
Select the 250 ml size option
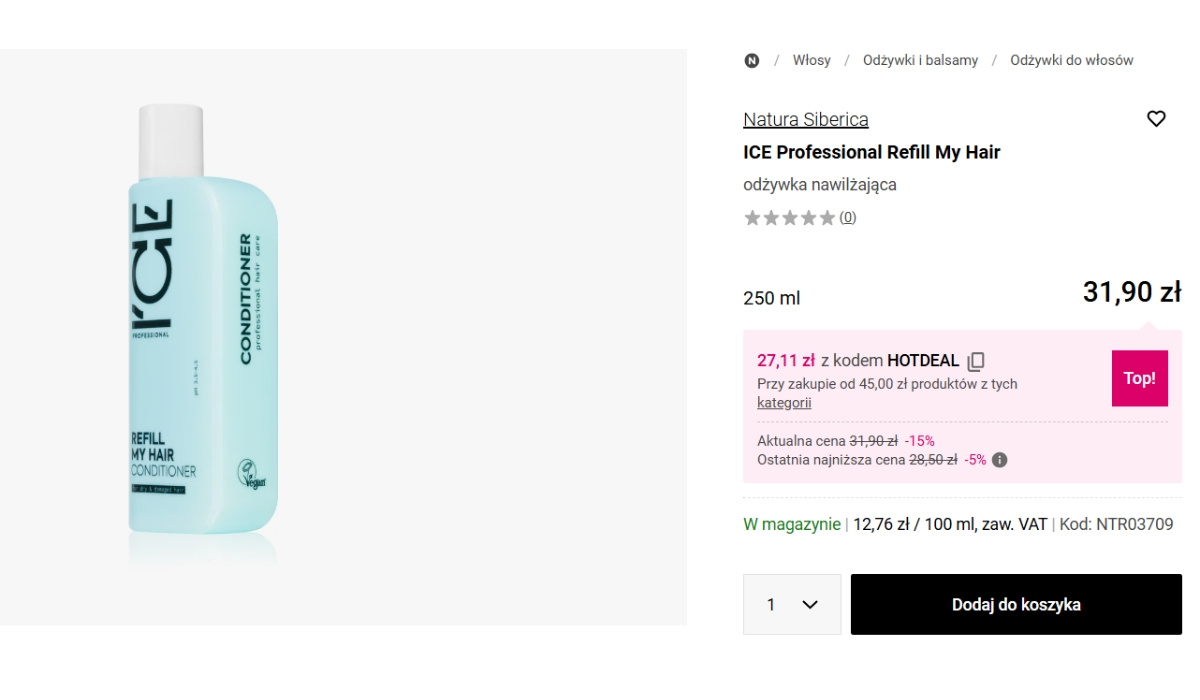[x=771, y=298]
